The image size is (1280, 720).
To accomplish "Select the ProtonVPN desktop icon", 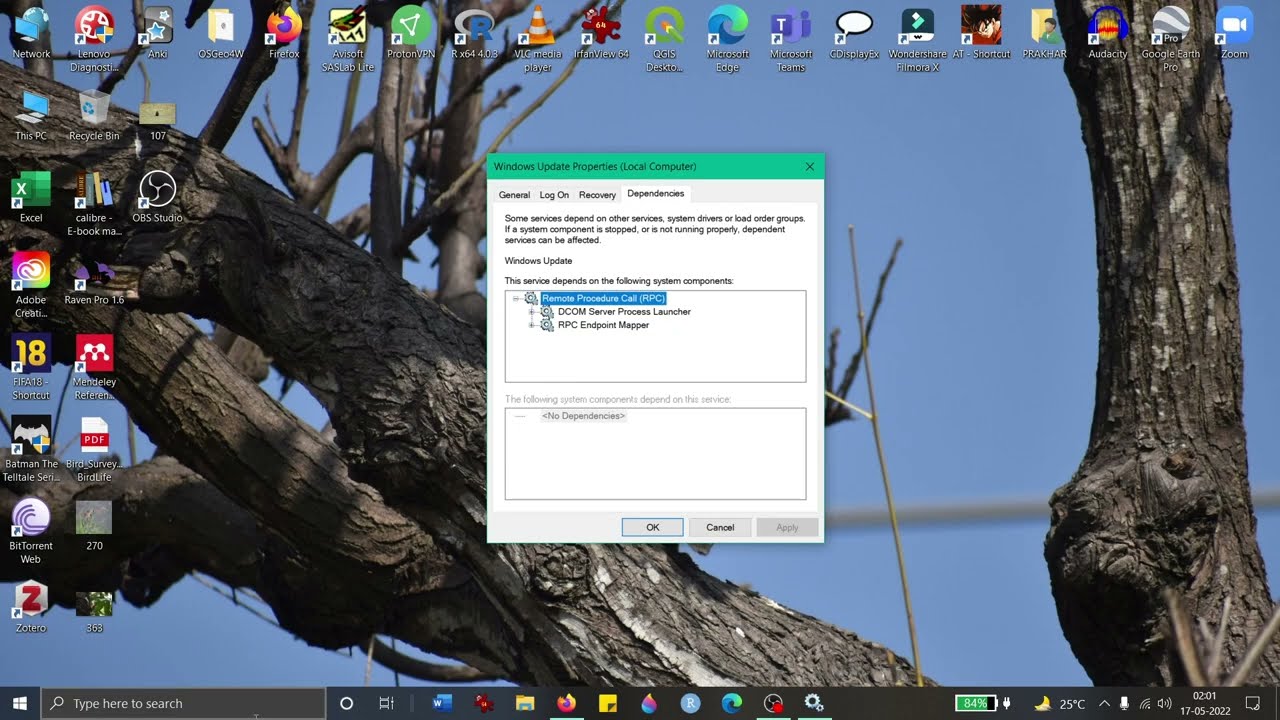I will click(411, 33).
